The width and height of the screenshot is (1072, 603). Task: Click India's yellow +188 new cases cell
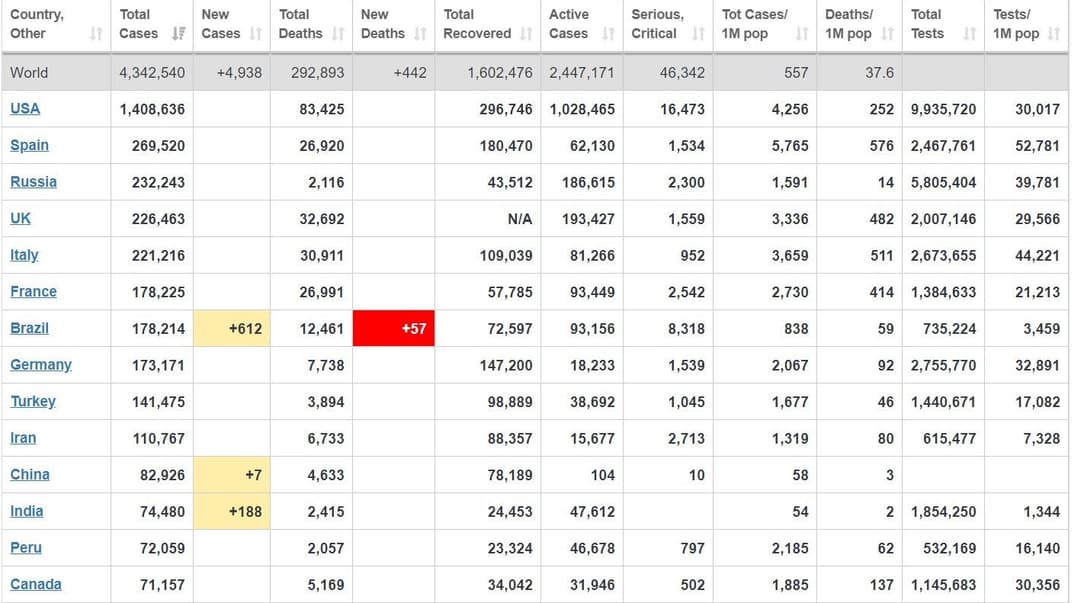pyautogui.click(x=232, y=511)
